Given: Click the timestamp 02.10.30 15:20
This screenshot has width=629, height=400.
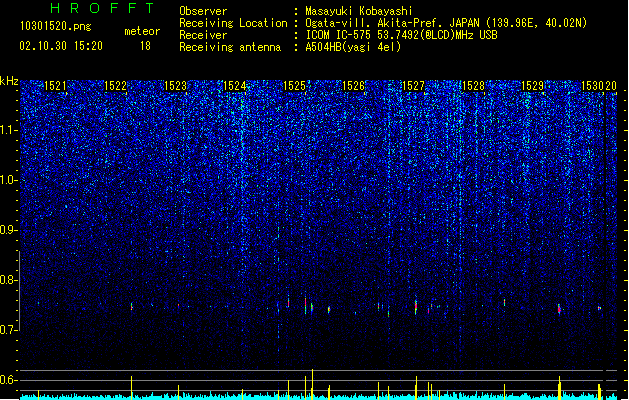Looking at the screenshot, I should [x=61, y=46].
